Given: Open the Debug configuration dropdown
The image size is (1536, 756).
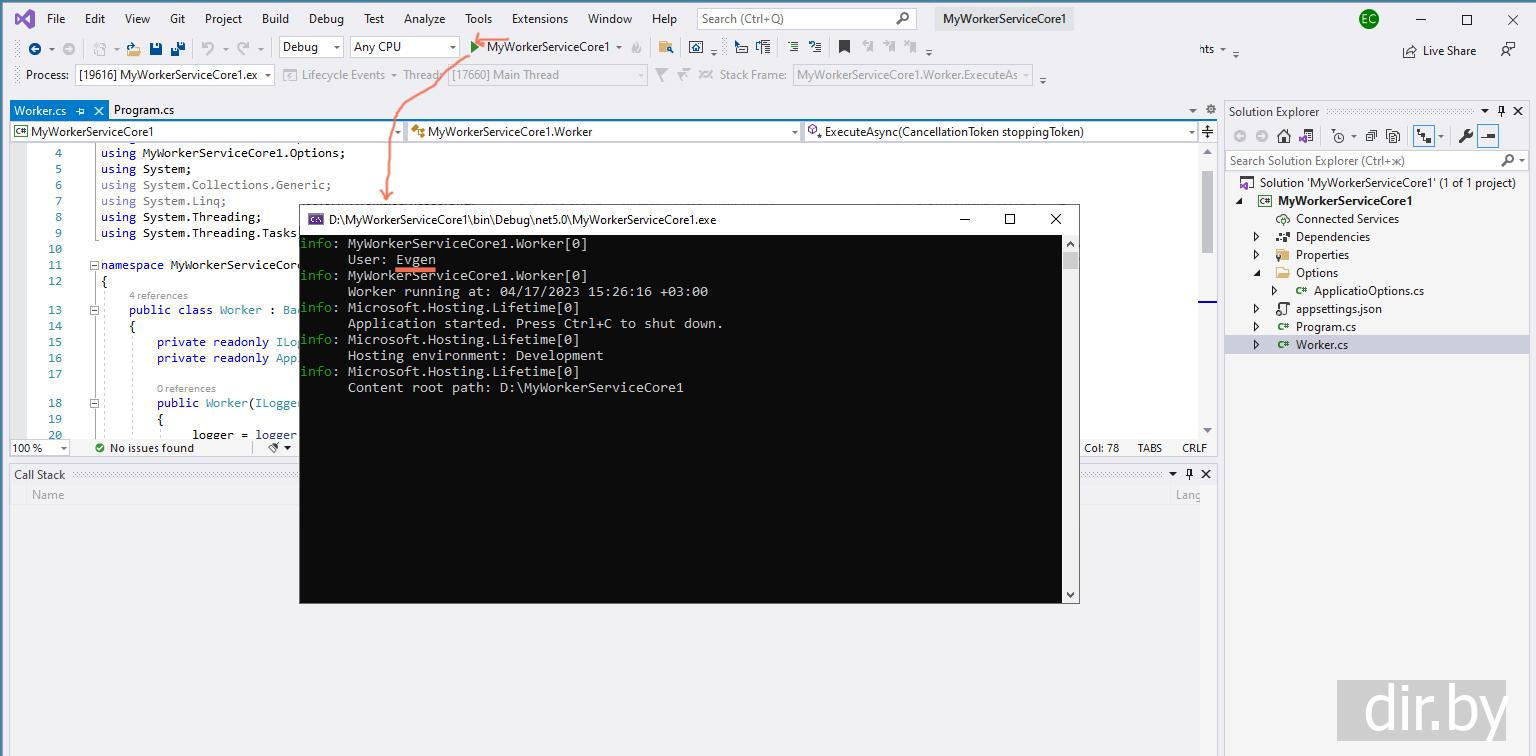Looking at the screenshot, I should point(311,47).
